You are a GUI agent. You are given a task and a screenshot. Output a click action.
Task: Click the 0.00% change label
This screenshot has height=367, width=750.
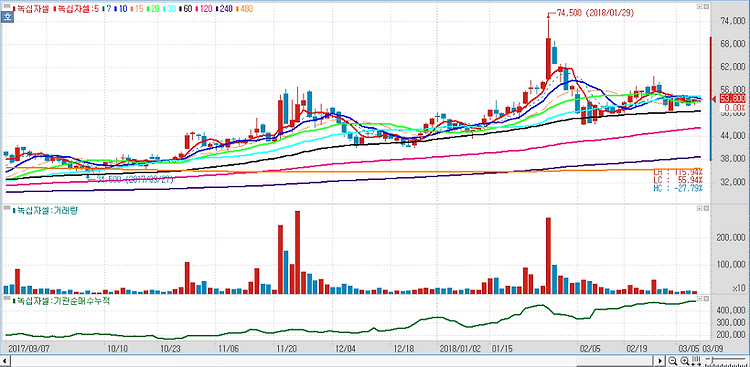click(735, 108)
